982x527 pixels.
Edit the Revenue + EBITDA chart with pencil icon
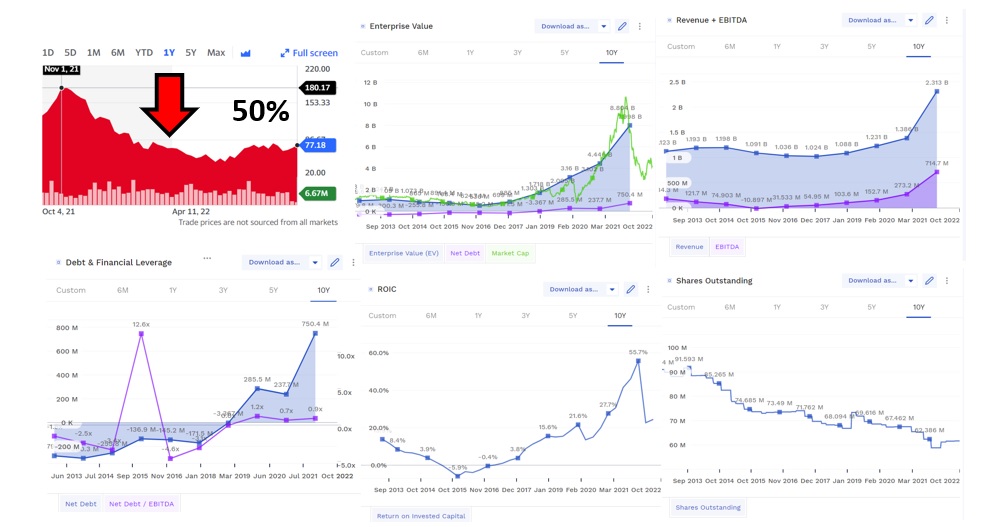(x=929, y=20)
